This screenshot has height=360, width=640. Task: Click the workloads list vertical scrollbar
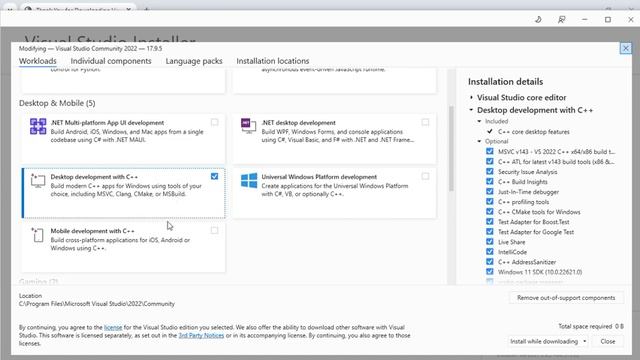point(451,148)
